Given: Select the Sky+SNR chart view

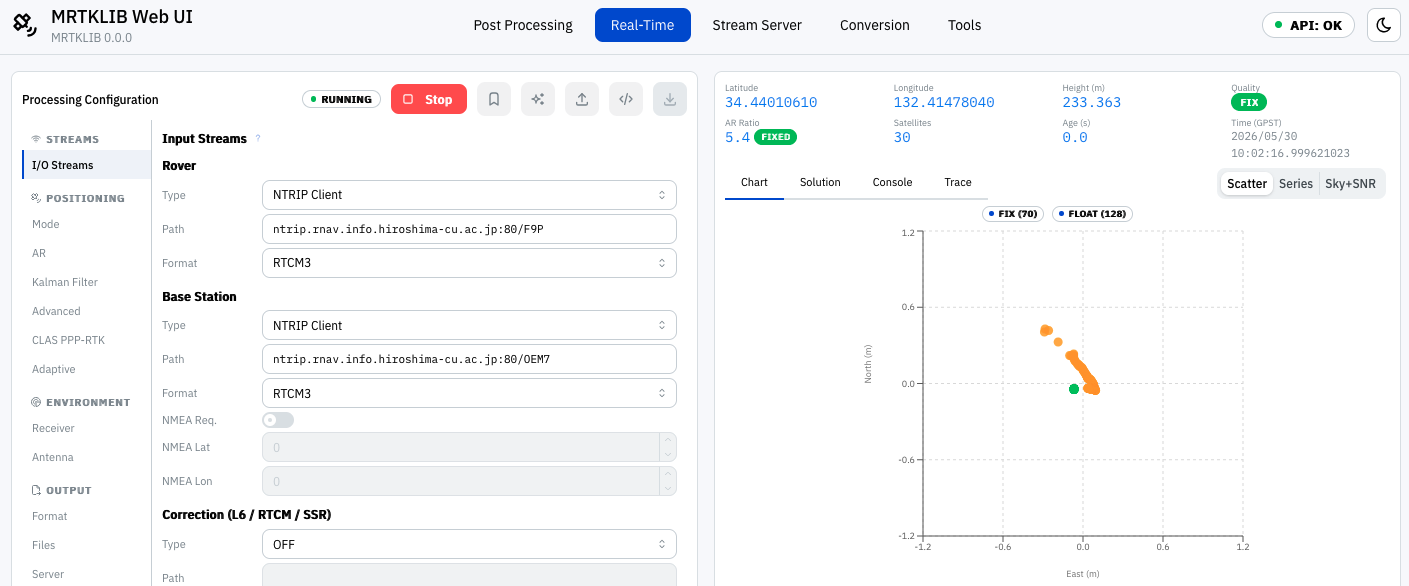Looking at the screenshot, I should (1350, 183).
